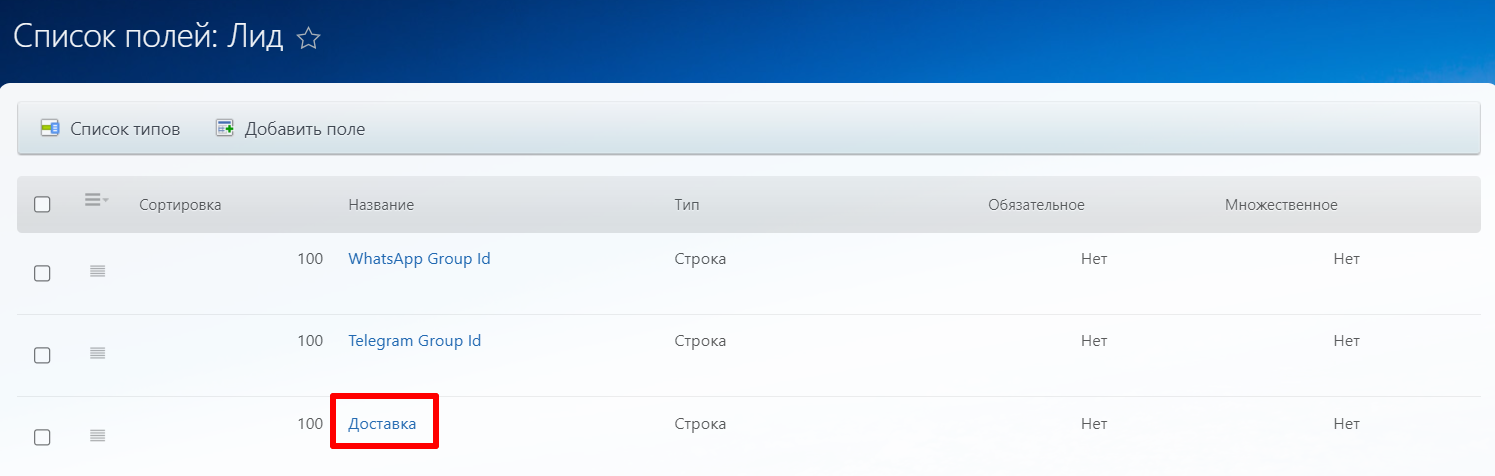
Task: Select the Доставка row checkbox
Action: [x=42, y=437]
